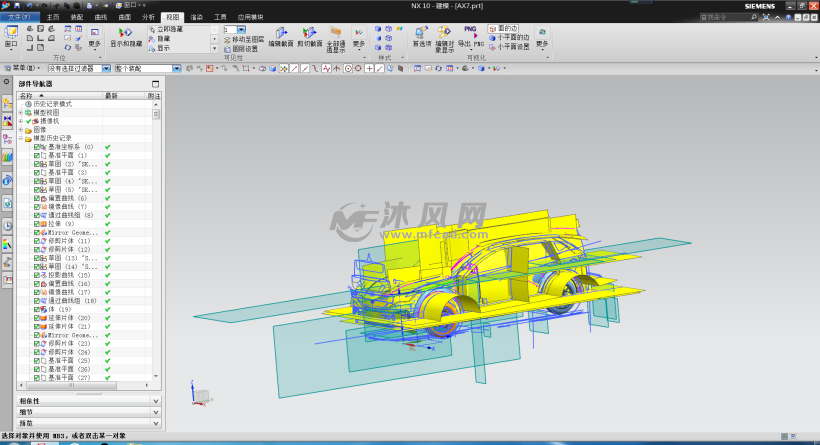The width and height of the screenshot is (820, 445).
Task: Open the 文件(F) menu
Action: coord(19,17)
